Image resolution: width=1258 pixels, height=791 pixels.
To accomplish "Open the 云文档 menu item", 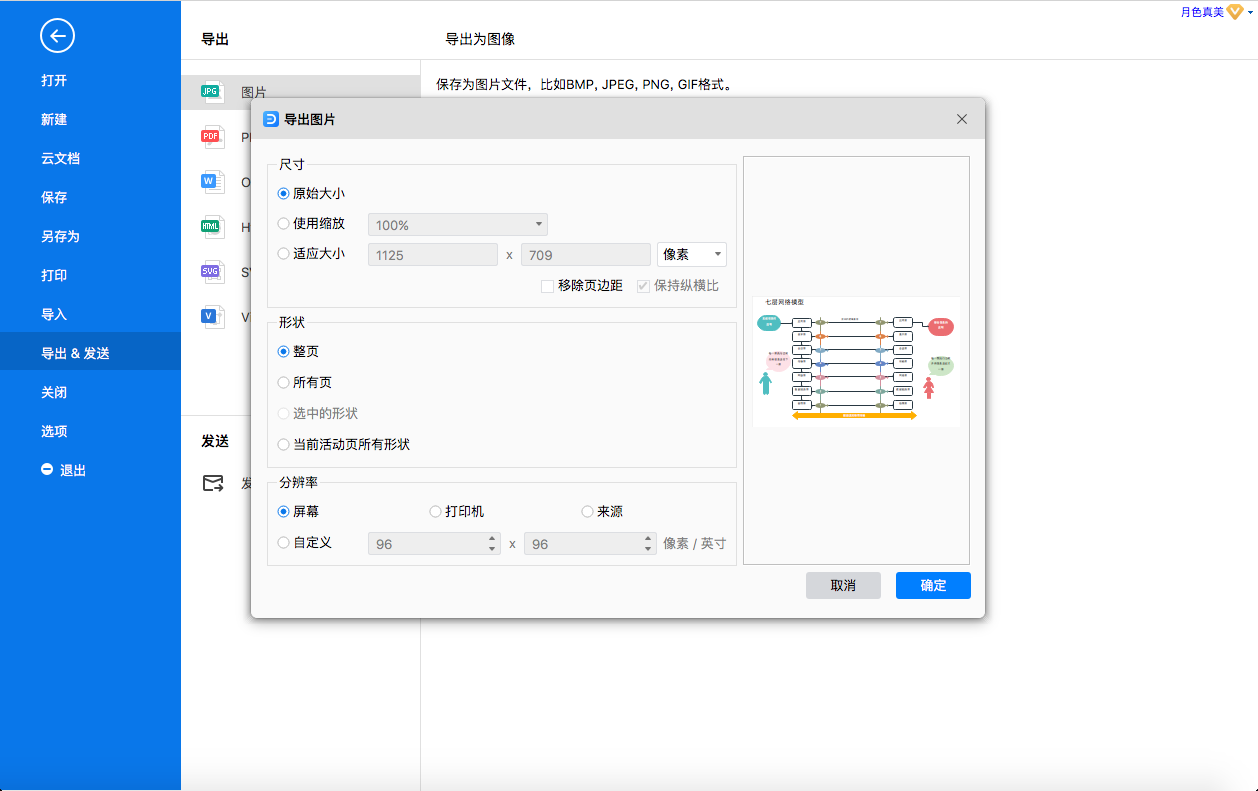I will 60,158.
